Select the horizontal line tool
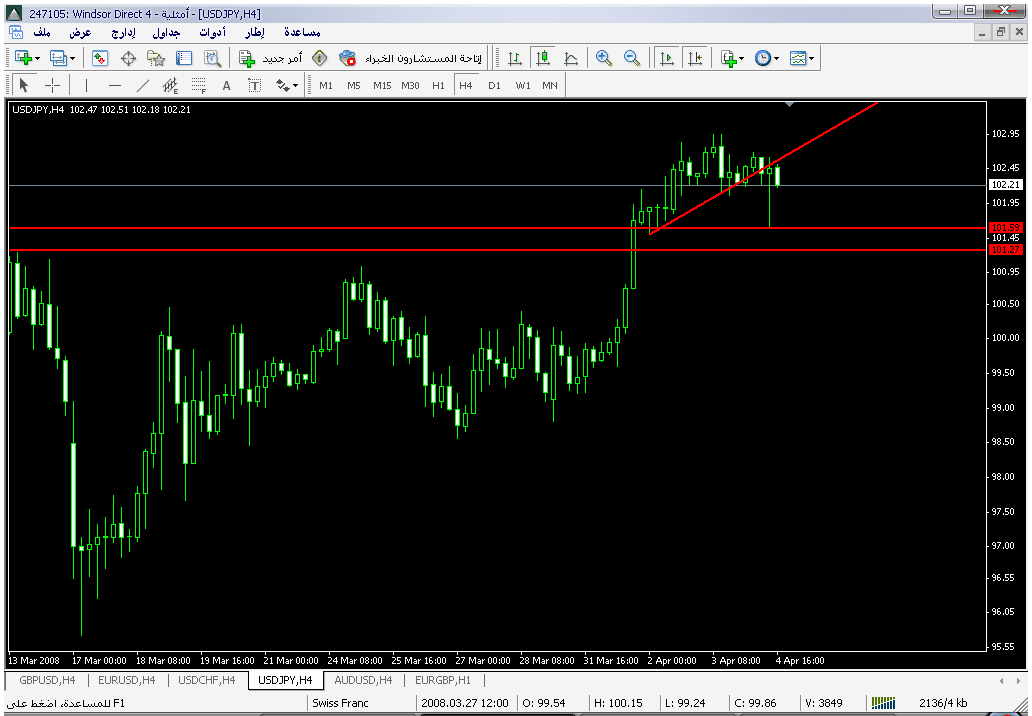The width and height of the screenshot is (1032, 716). coord(114,85)
